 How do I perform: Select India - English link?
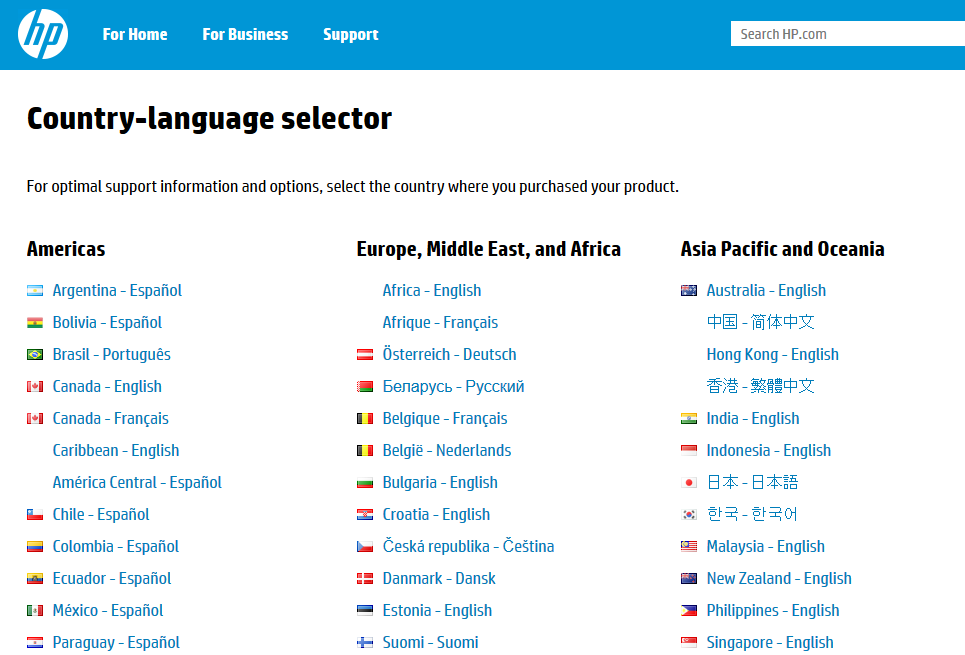click(x=753, y=419)
